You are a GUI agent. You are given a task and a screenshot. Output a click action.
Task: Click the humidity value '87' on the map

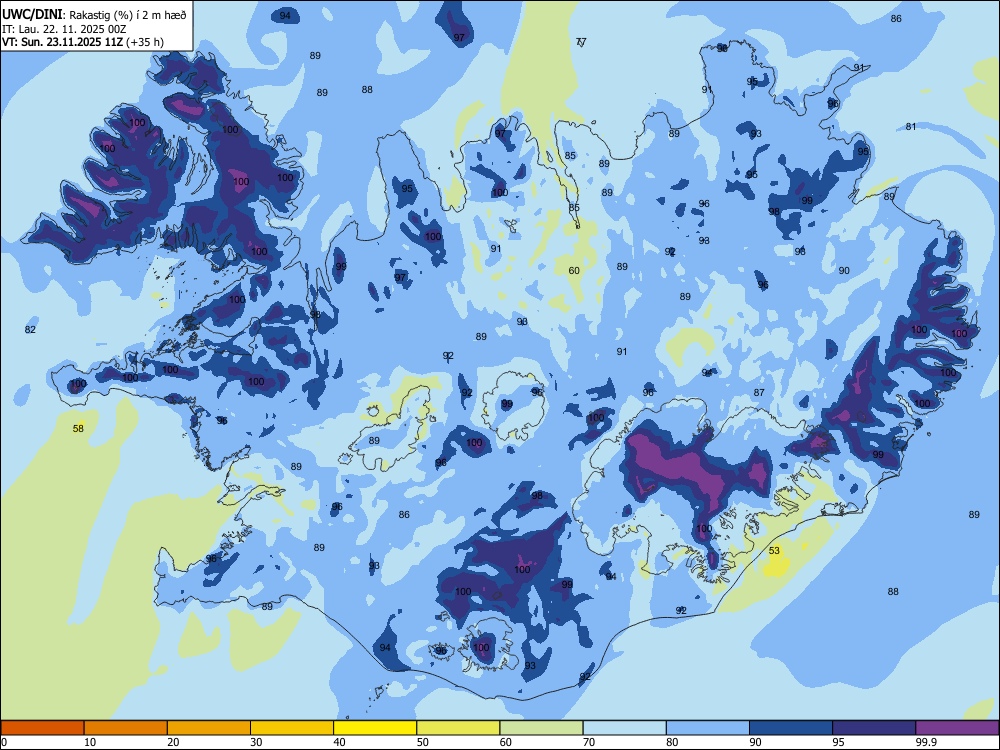[759, 392]
